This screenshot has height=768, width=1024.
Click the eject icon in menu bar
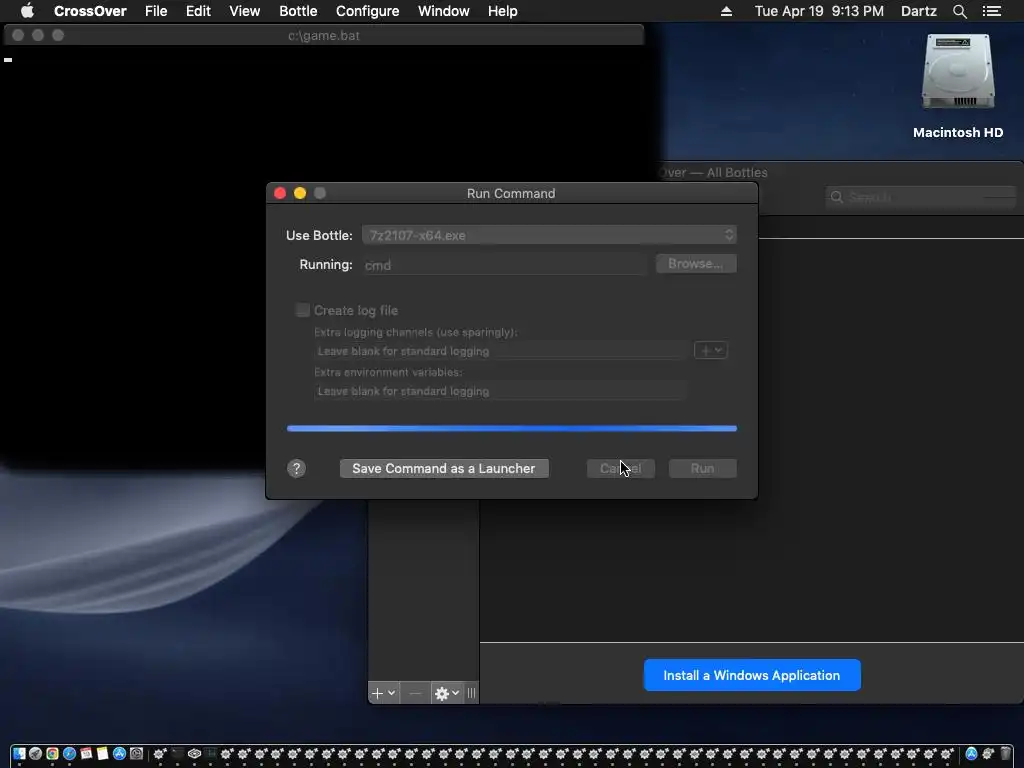pyautogui.click(x=726, y=11)
